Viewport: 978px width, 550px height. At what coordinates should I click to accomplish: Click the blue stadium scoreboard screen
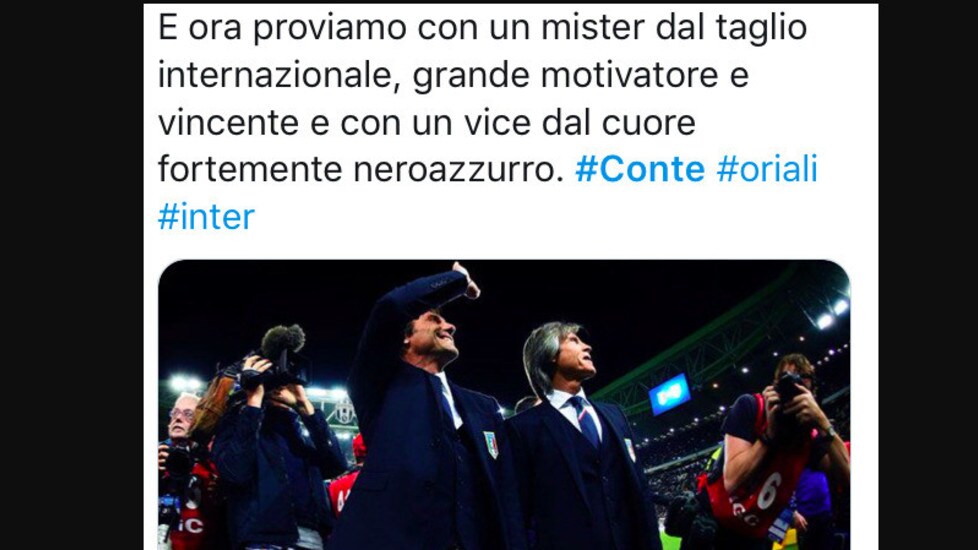(x=669, y=393)
